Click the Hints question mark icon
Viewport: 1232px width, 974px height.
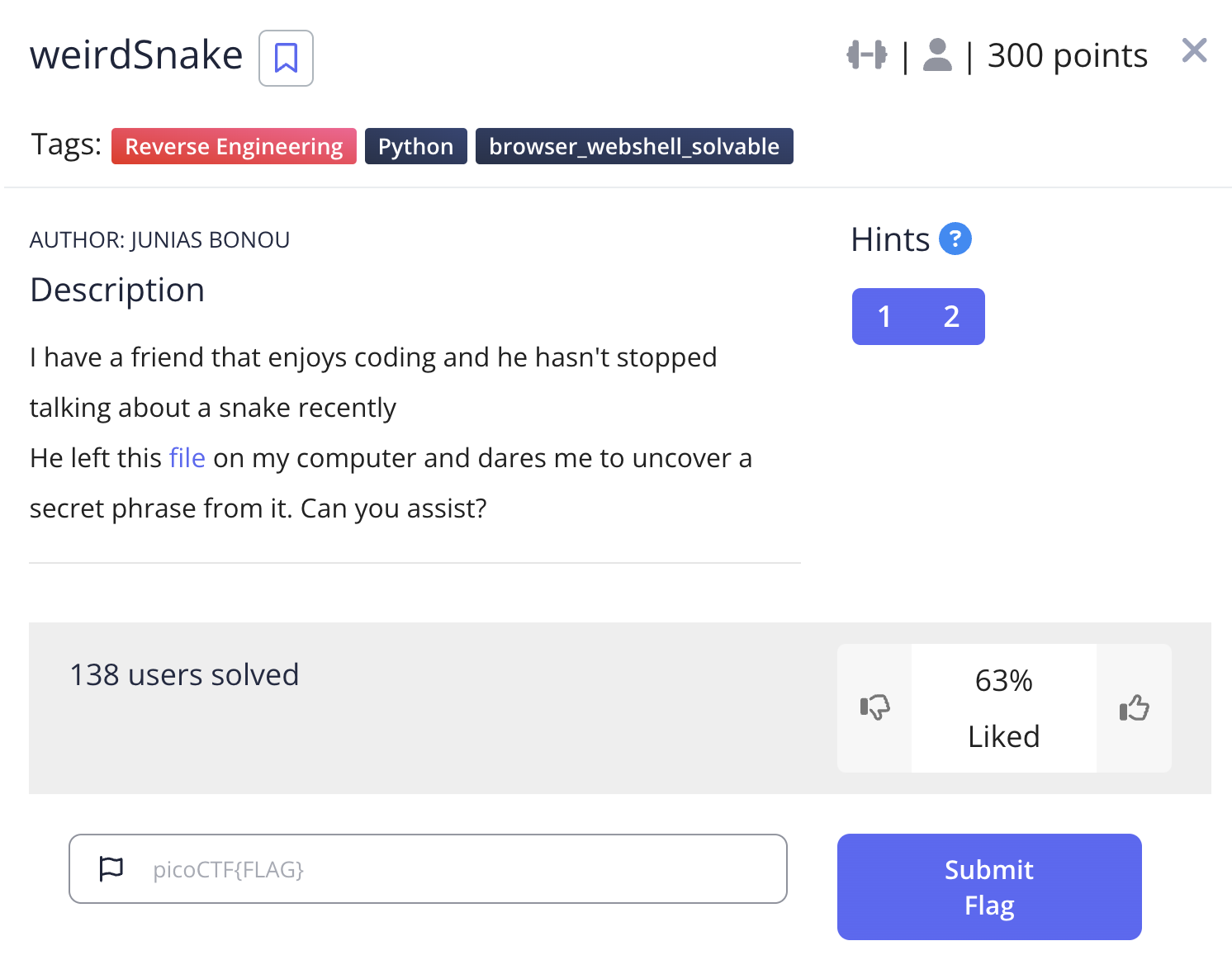click(x=955, y=239)
